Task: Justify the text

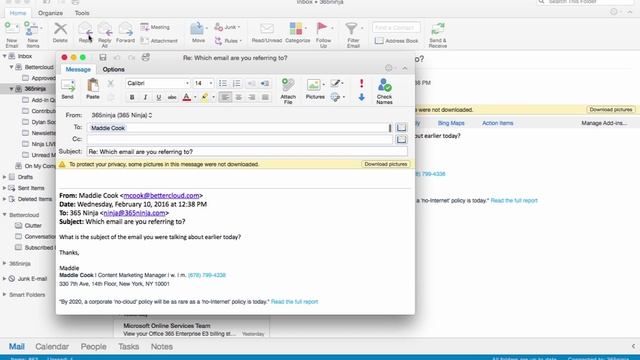Action: point(265,97)
